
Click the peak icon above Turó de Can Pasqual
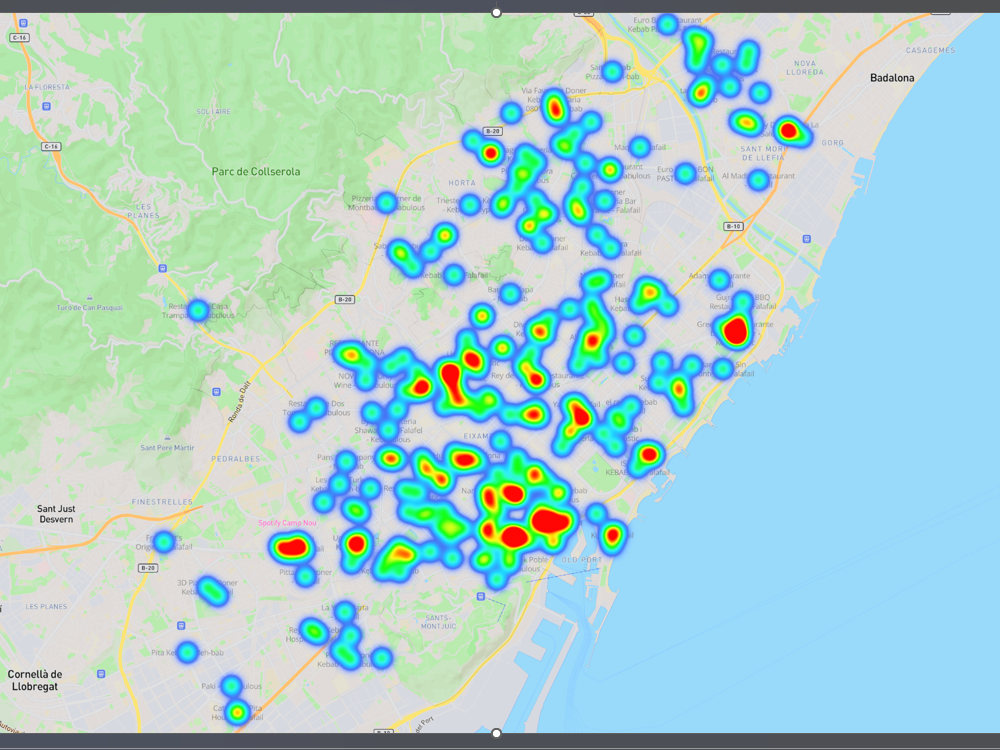[x=89, y=298]
